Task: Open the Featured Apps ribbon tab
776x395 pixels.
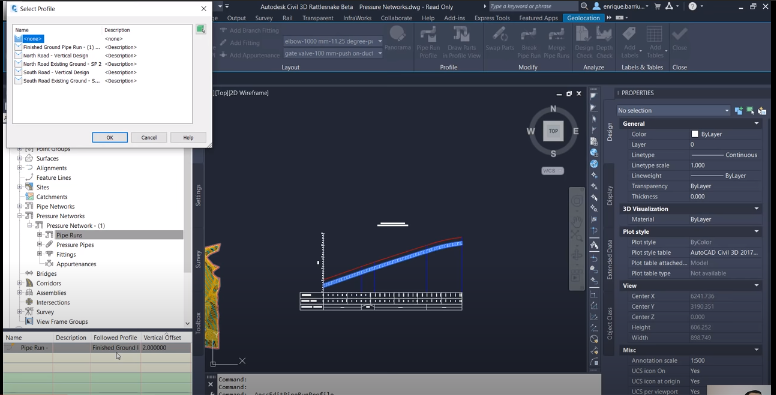Action: (538, 18)
